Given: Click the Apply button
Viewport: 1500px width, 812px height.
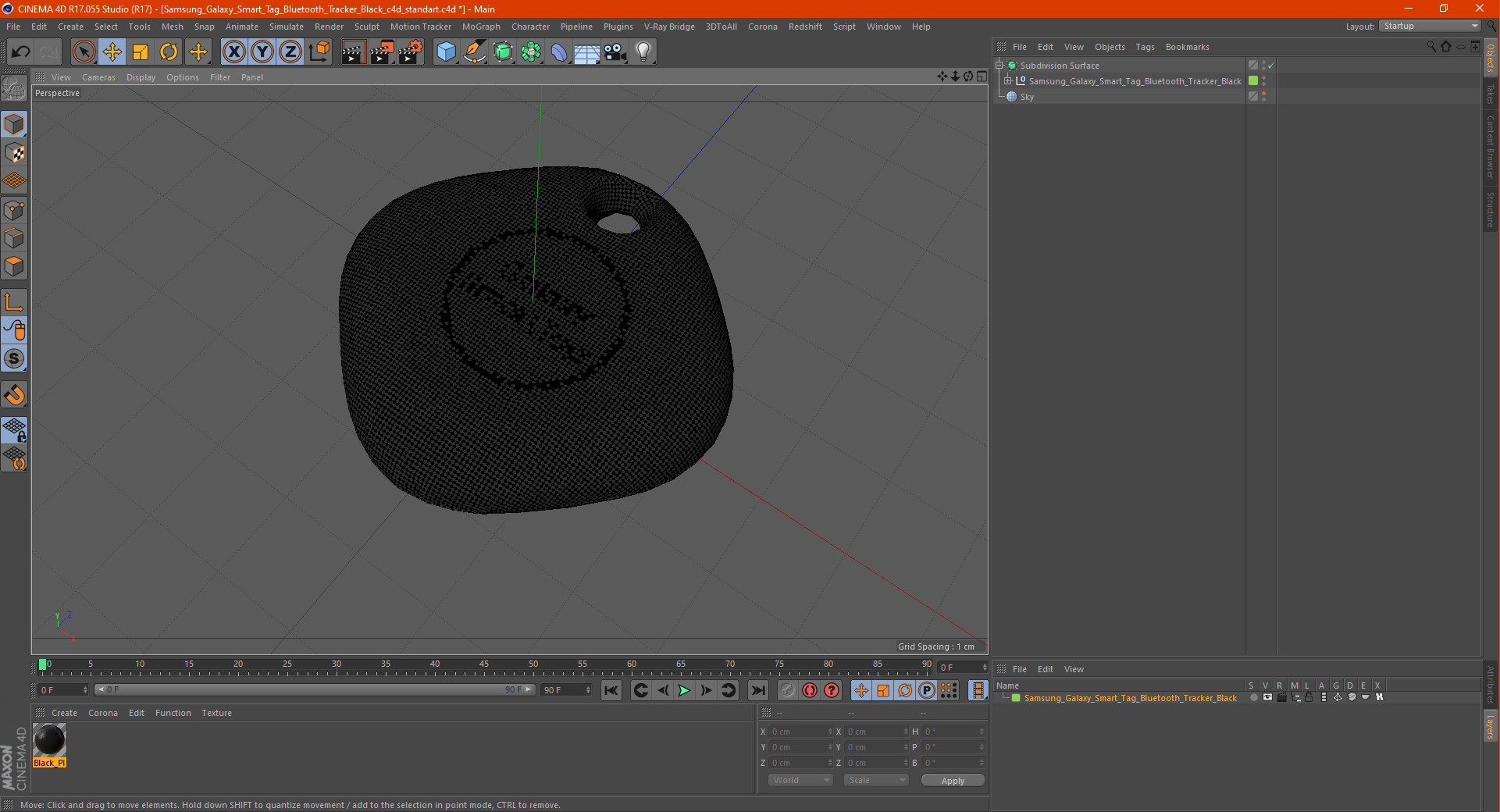Looking at the screenshot, I should (953, 781).
